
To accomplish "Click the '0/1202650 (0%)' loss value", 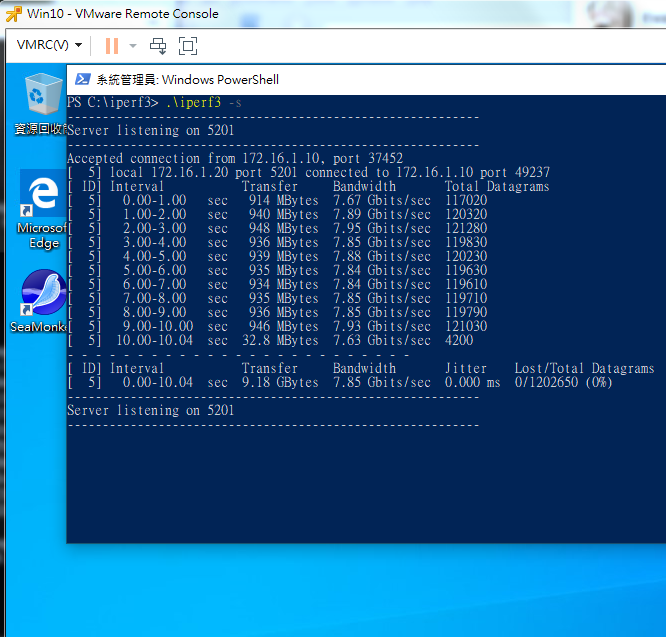I will (x=563, y=383).
